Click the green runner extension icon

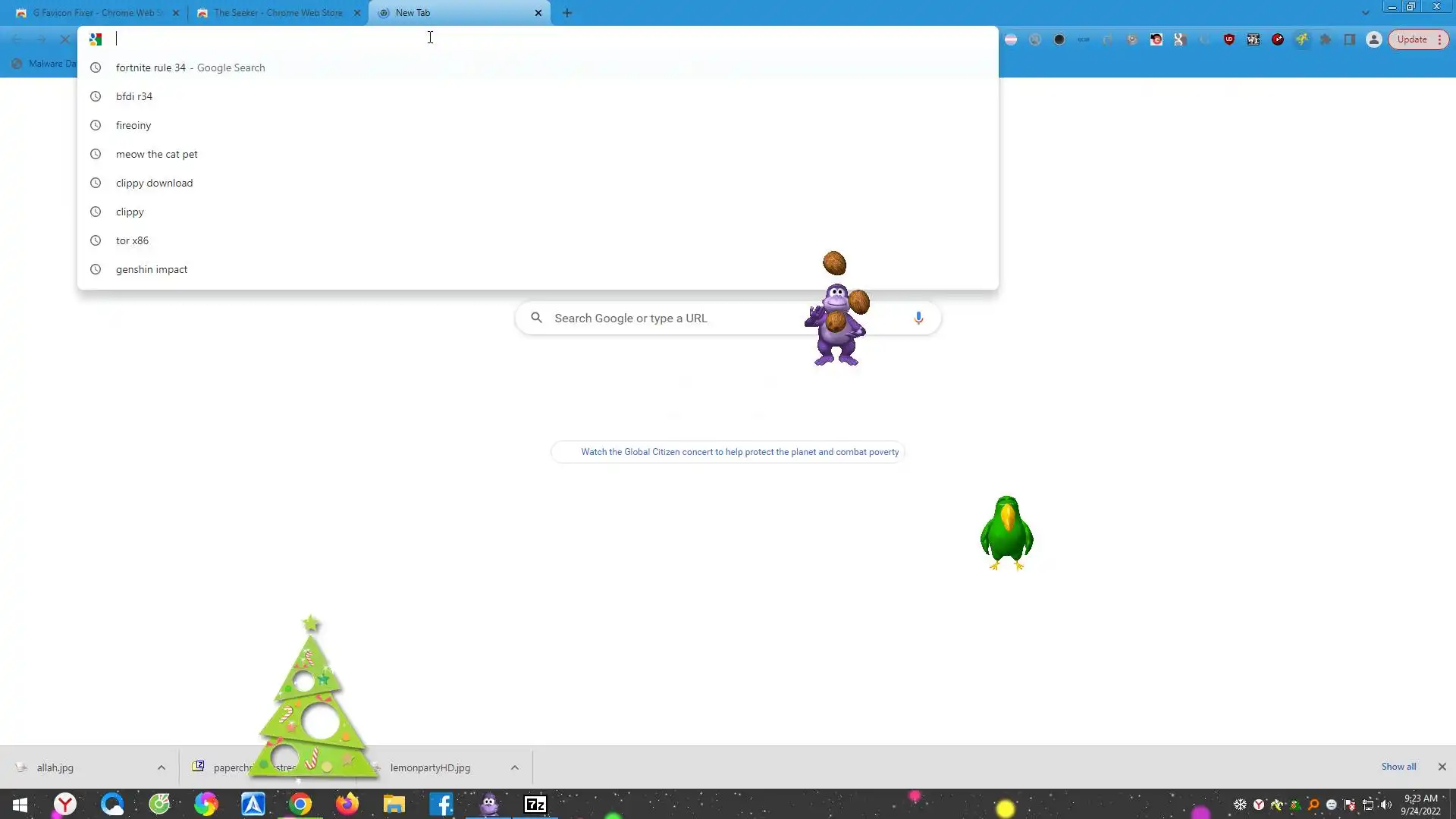[1301, 39]
